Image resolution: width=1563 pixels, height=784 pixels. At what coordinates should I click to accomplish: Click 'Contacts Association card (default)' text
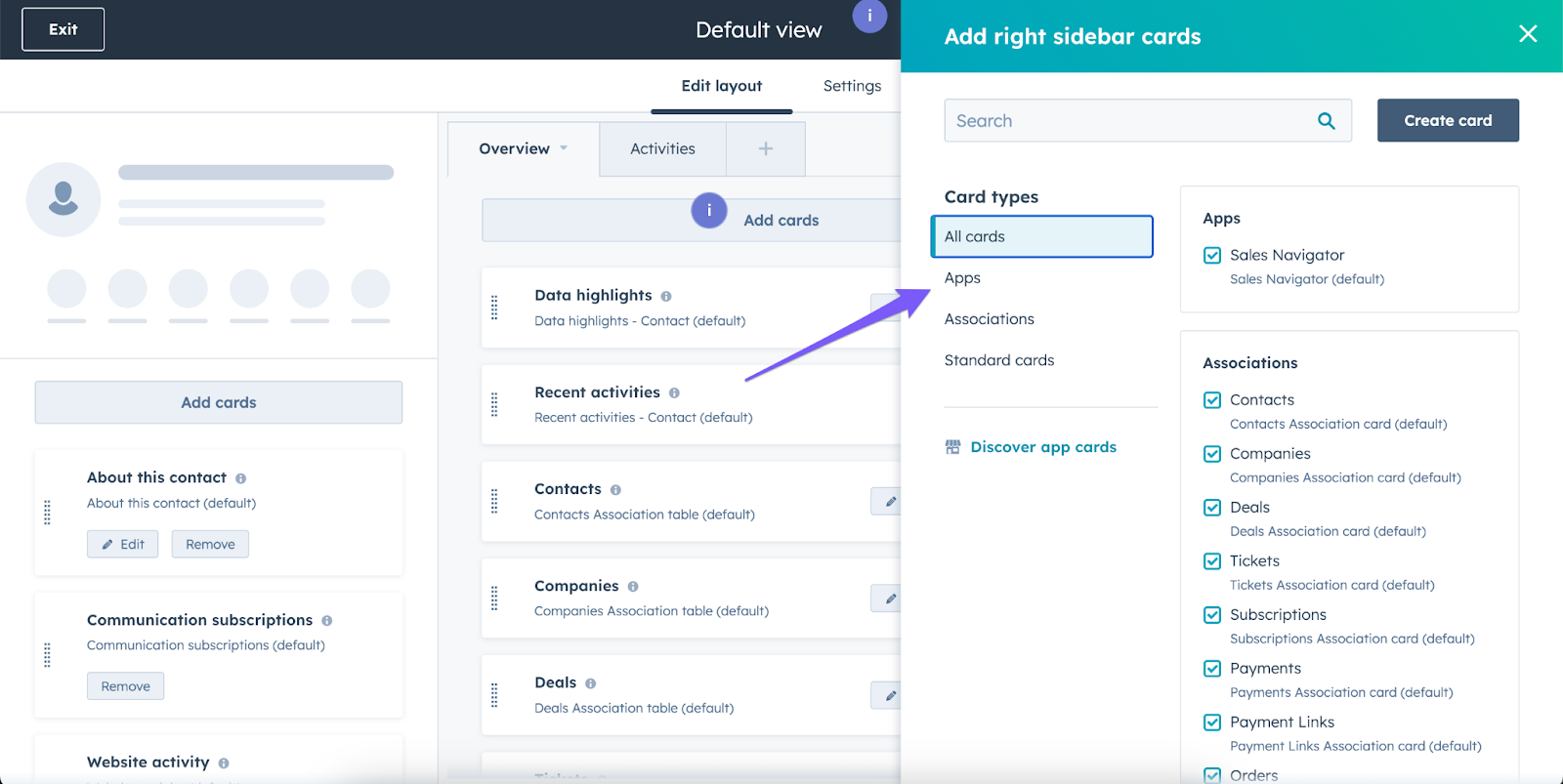(x=1338, y=424)
